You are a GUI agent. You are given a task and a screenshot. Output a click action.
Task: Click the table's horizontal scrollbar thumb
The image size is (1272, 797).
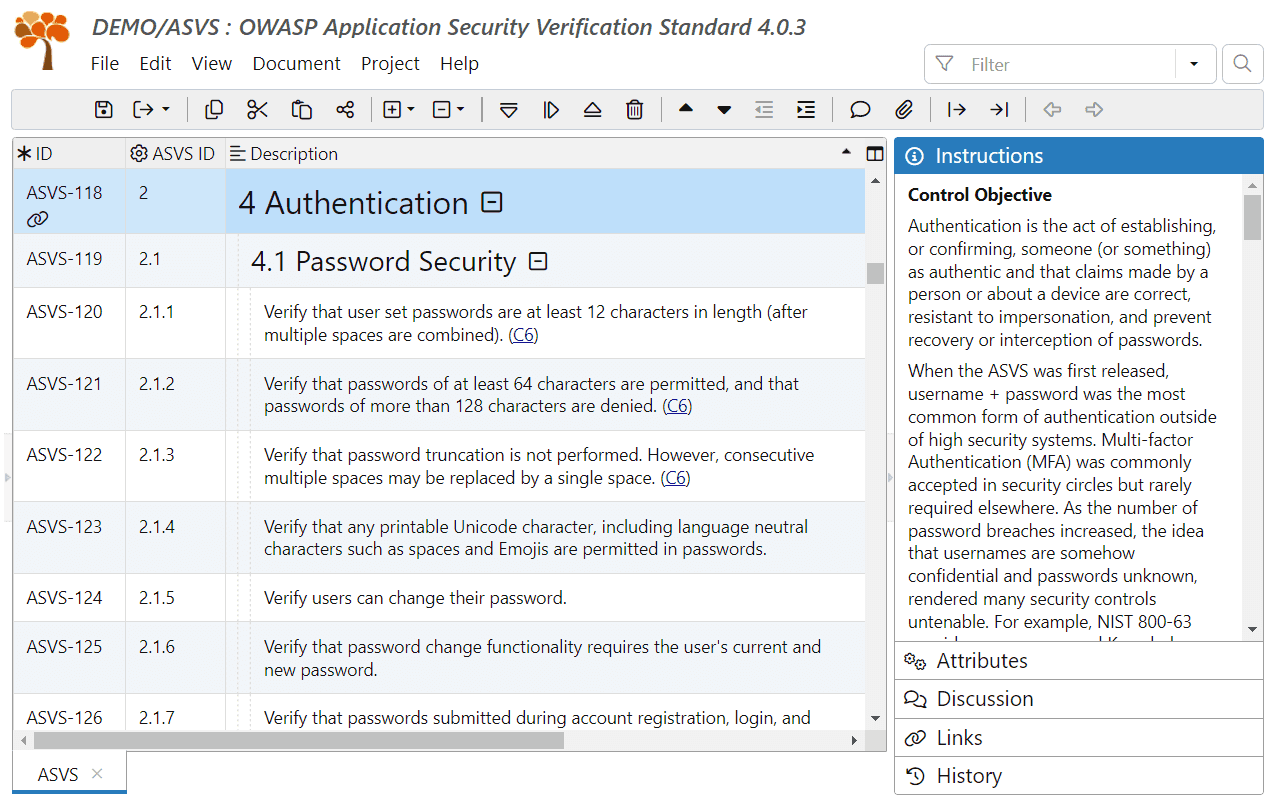click(x=298, y=741)
